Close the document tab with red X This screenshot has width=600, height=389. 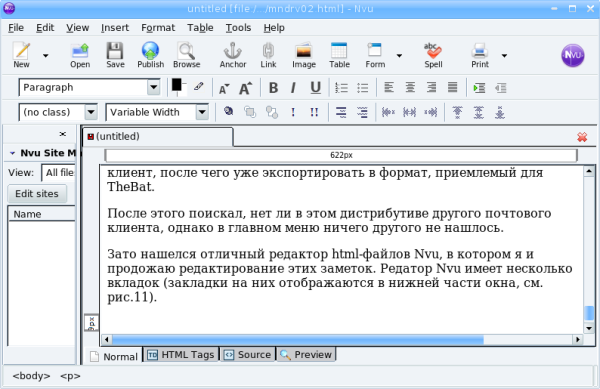[582, 137]
